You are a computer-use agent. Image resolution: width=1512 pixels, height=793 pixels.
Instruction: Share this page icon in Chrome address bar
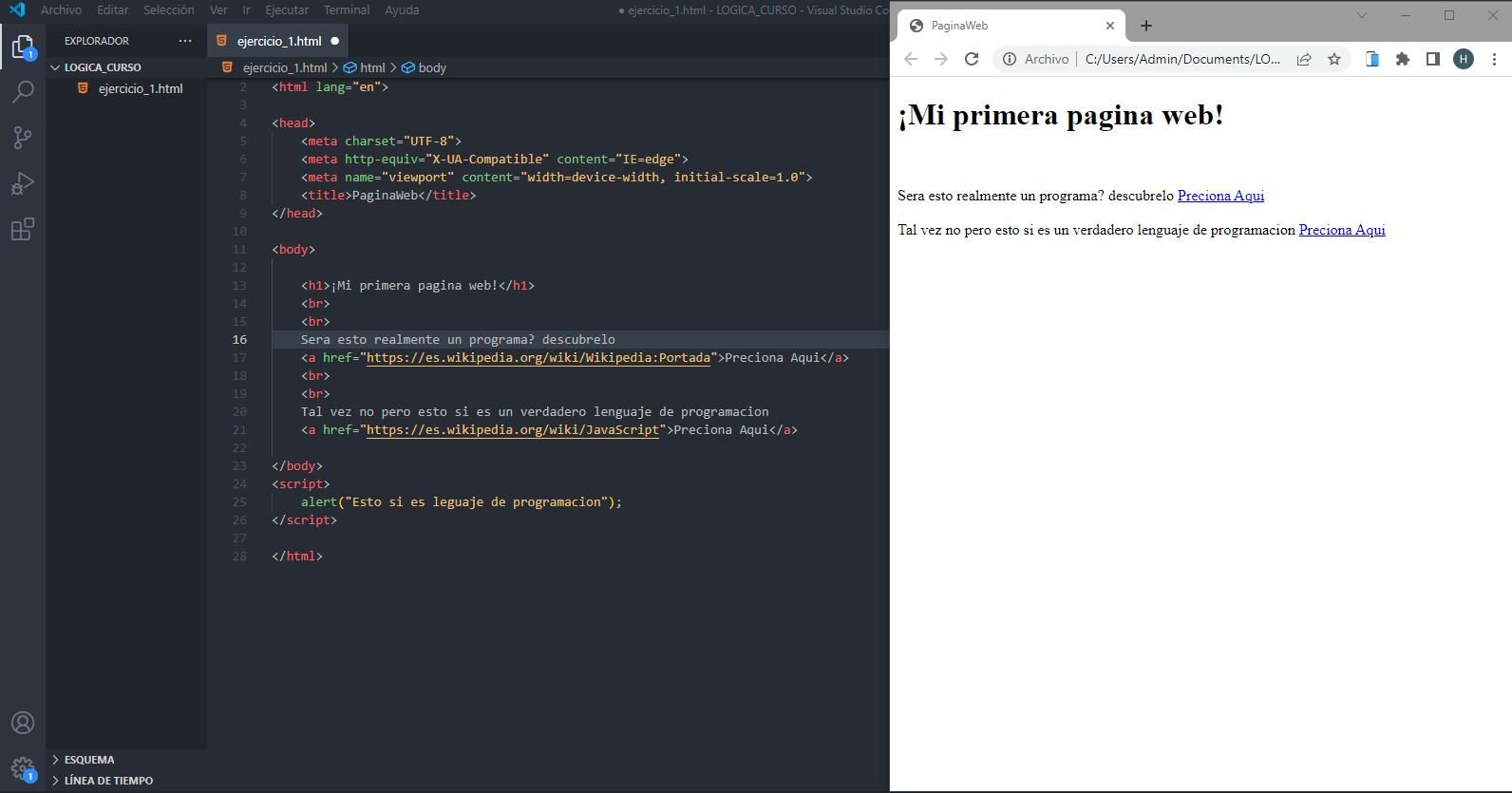(x=1304, y=59)
